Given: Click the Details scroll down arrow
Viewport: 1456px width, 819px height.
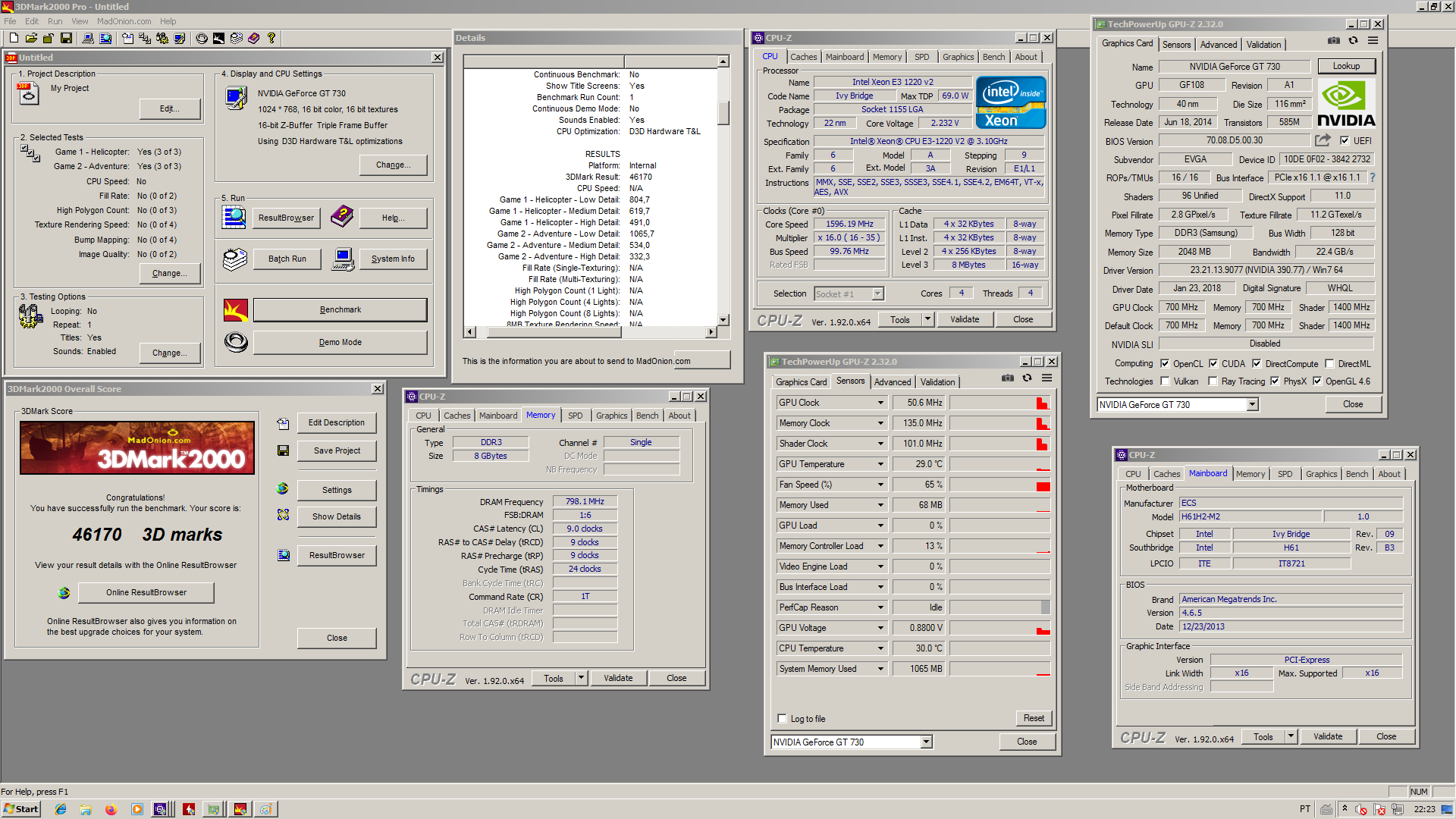Looking at the screenshot, I should tap(723, 320).
